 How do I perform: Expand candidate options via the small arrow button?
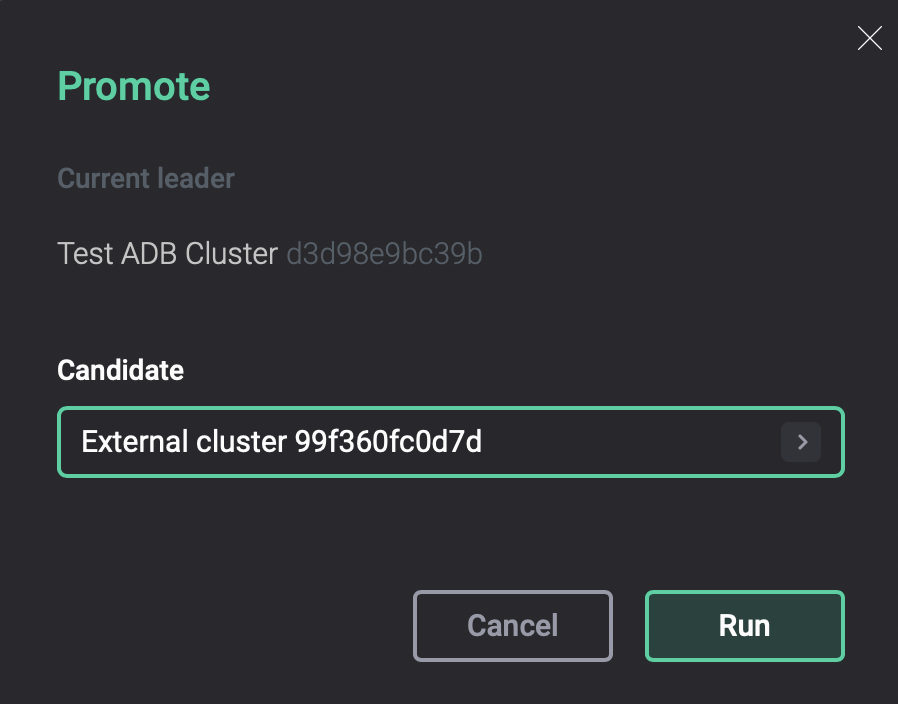coord(801,442)
